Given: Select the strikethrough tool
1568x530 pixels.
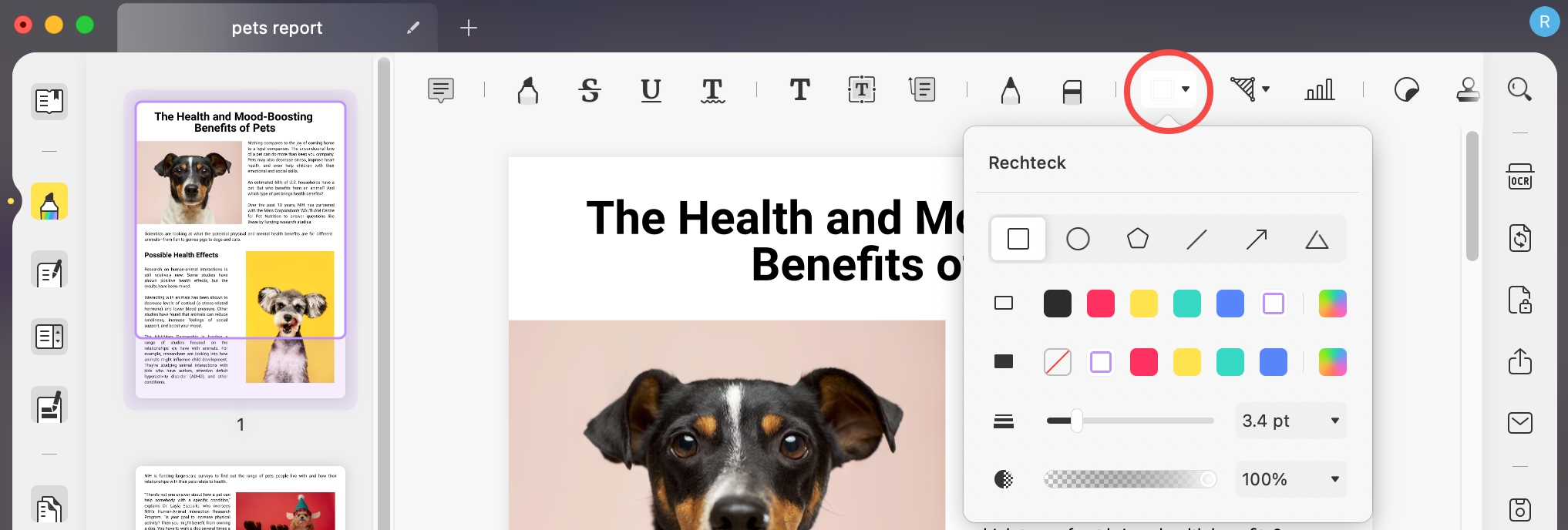Looking at the screenshot, I should pyautogui.click(x=590, y=90).
